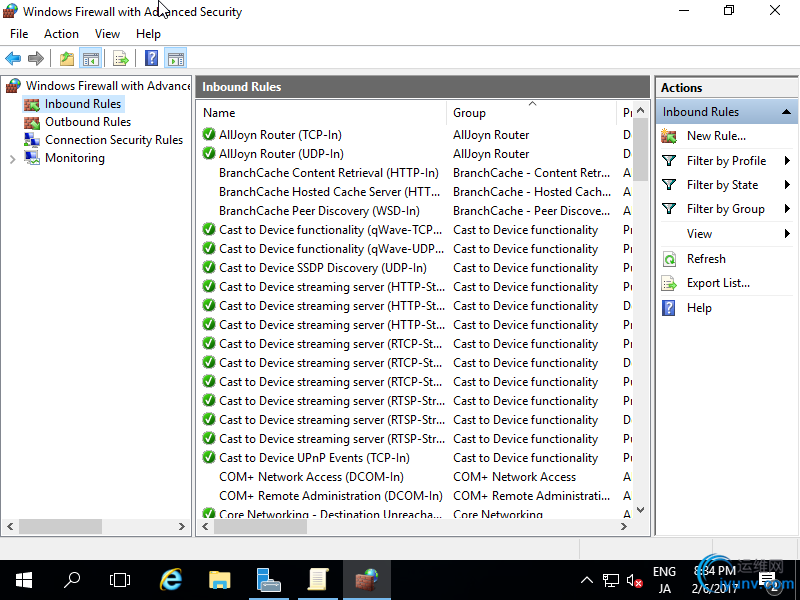This screenshot has width=800, height=600.
Task: Toggle the Show/Hide Console Tree icon
Action: pos(91,58)
